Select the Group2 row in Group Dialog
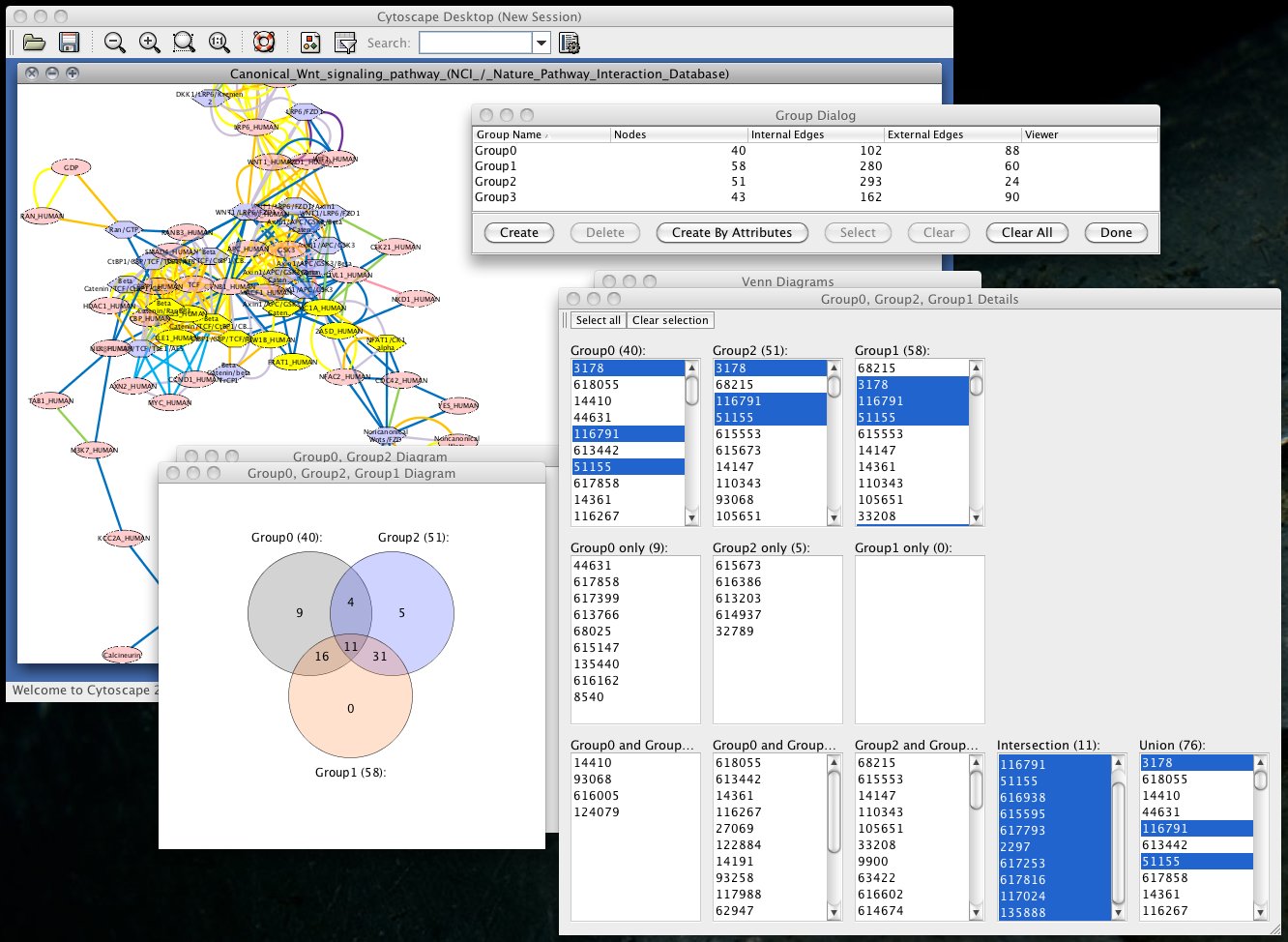Image resolution: width=1288 pixels, height=942 pixels. point(496,181)
